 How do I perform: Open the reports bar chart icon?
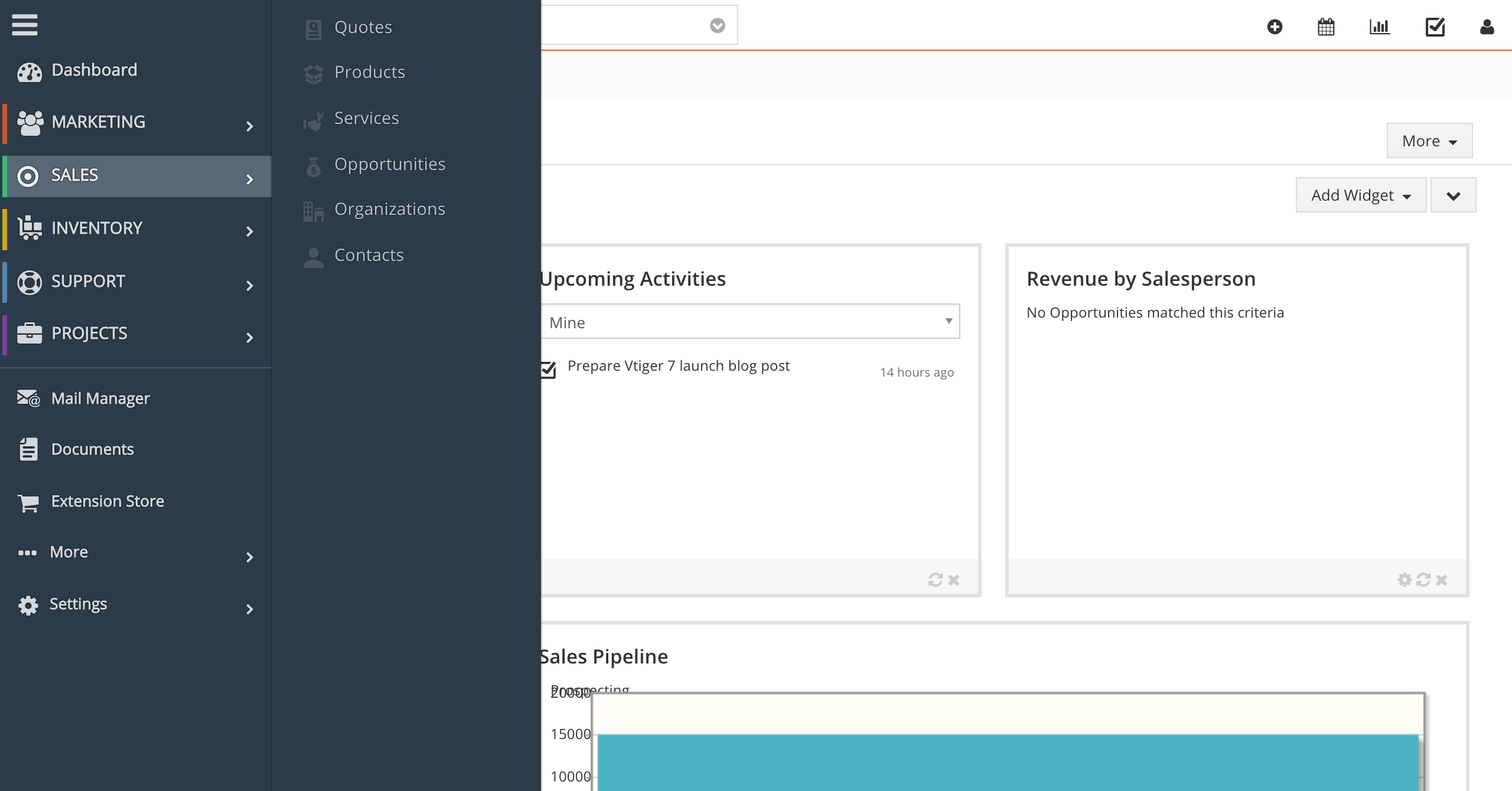(1379, 27)
